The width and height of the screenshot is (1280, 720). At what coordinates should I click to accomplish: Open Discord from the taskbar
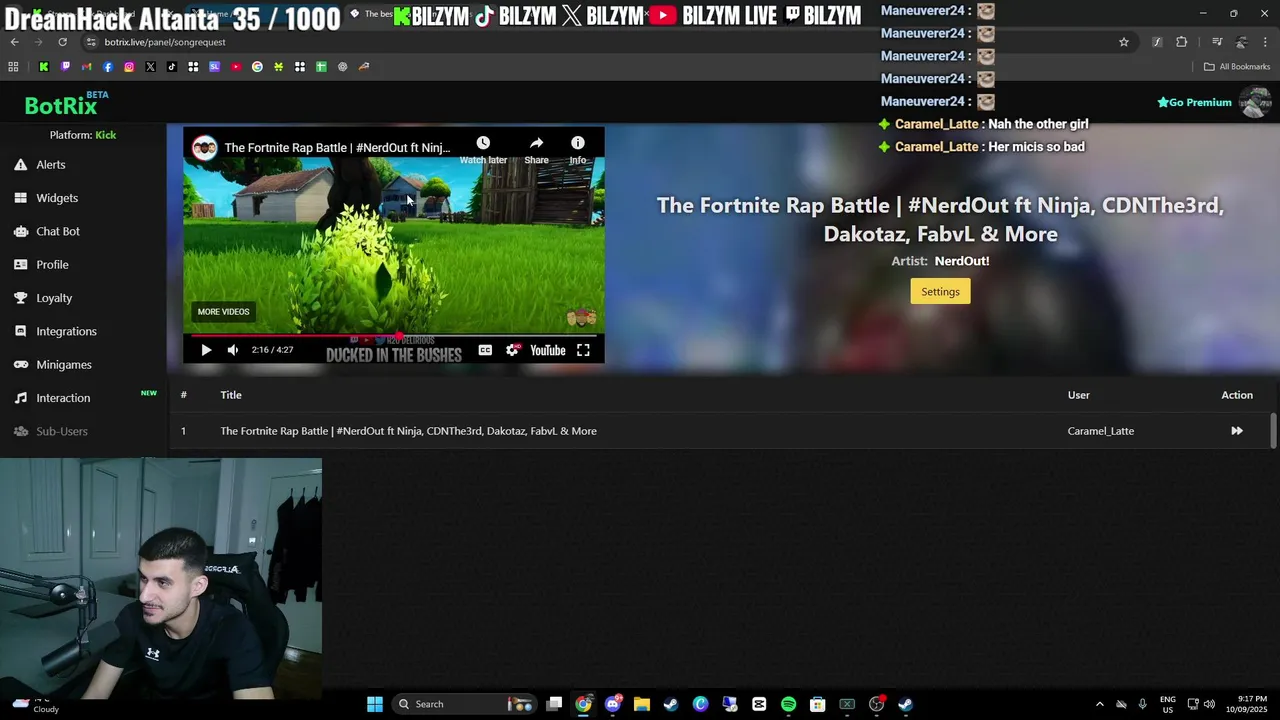click(x=612, y=704)
